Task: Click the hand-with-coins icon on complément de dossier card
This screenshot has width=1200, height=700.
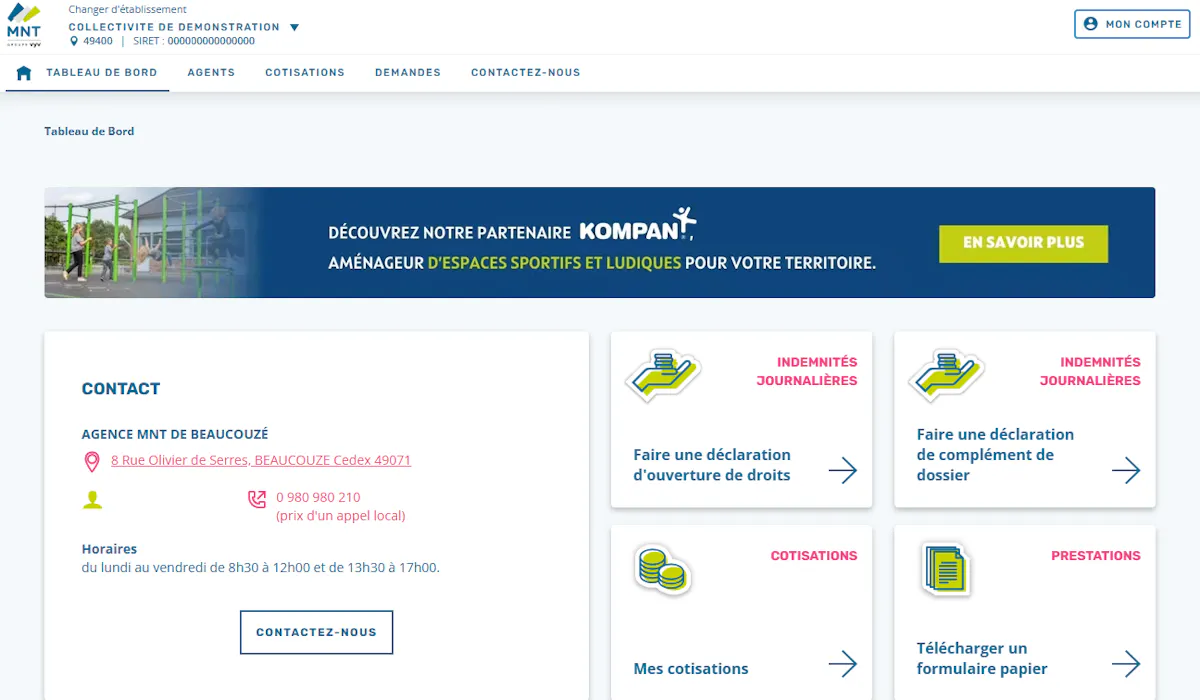Action: pos(945,375)
